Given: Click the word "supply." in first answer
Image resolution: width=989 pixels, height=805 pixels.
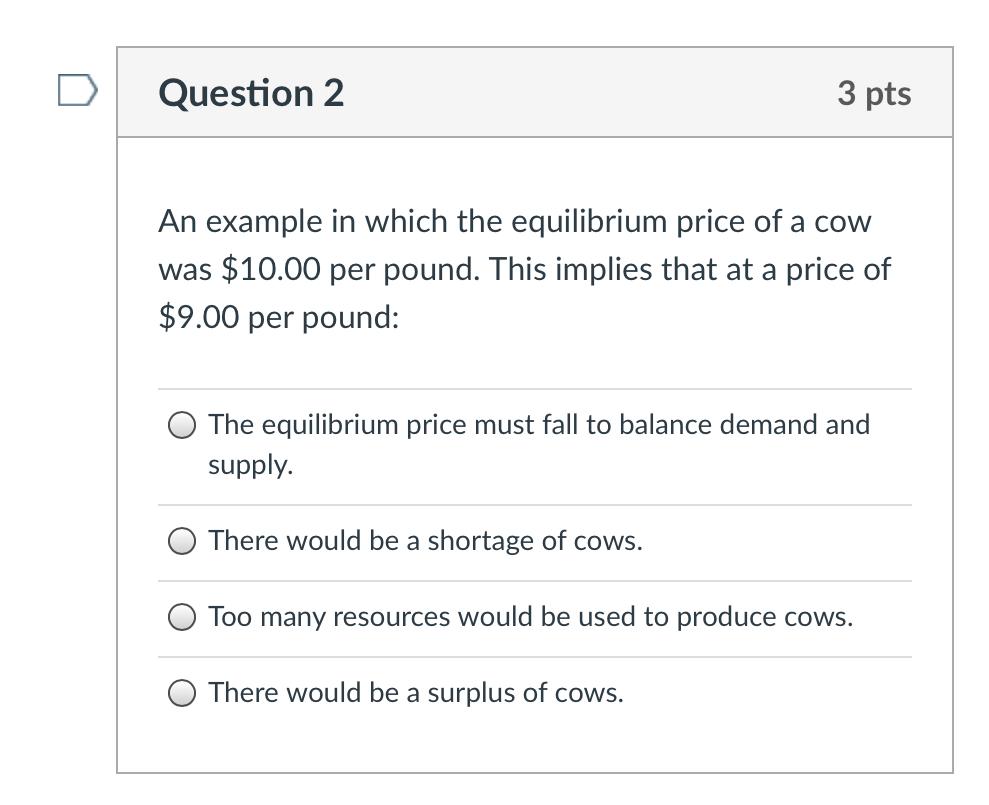Looking at the screenshot, I should [250, 465].
